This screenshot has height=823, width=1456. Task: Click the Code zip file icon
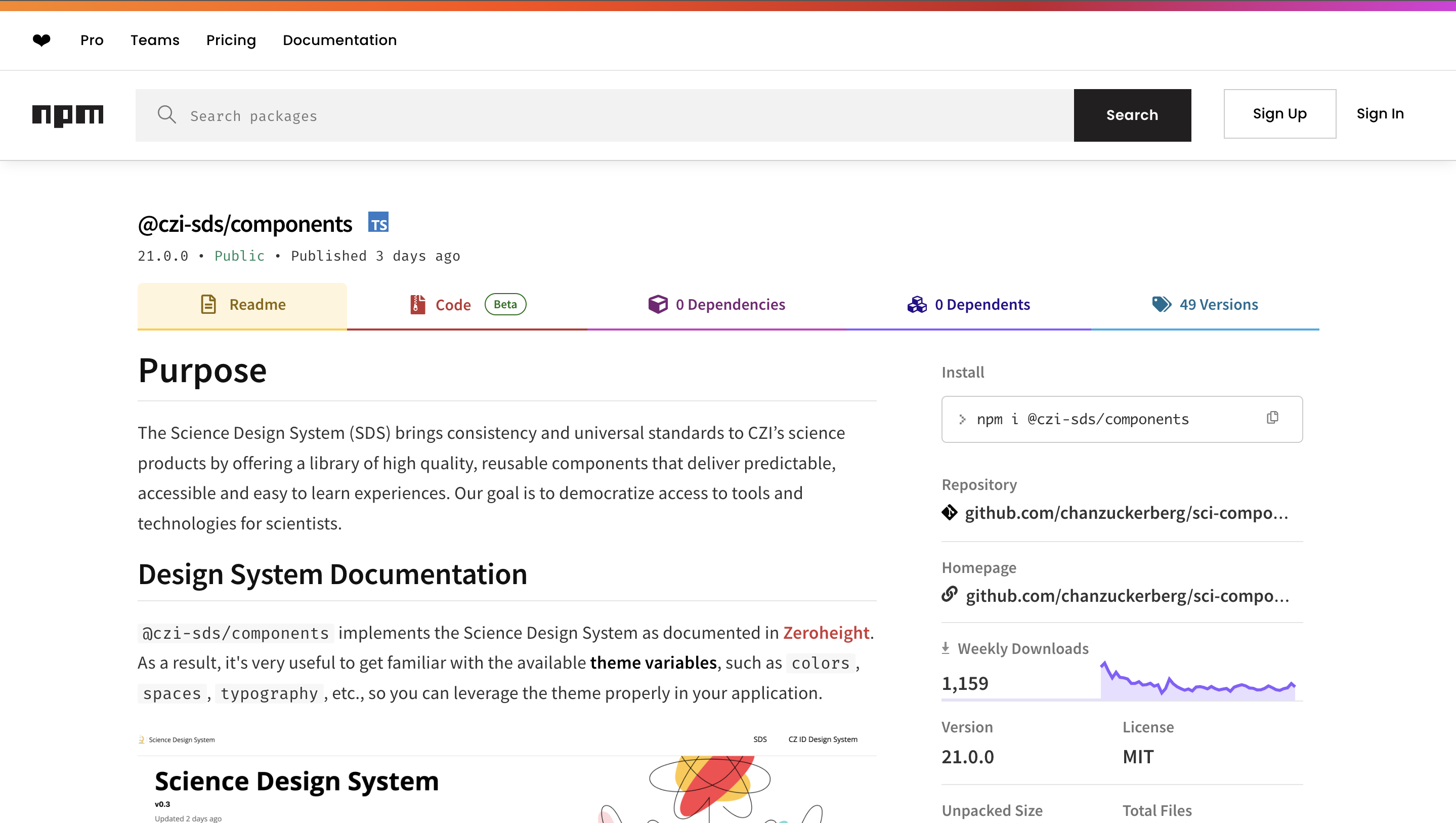(418, 304)
